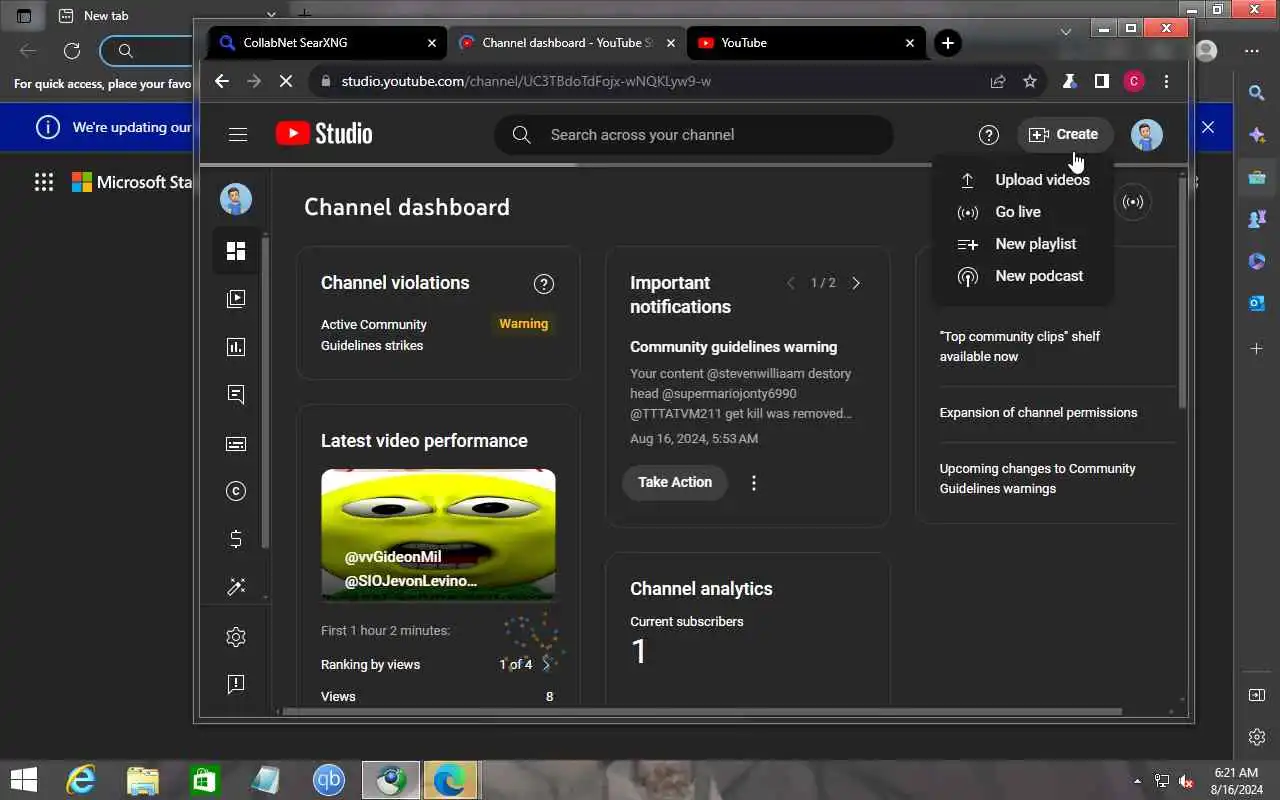Bookmark this page with the star icon
The width and height of the screenshot is (1280, 800).
pyautogui.click(x=1030, y=82)
